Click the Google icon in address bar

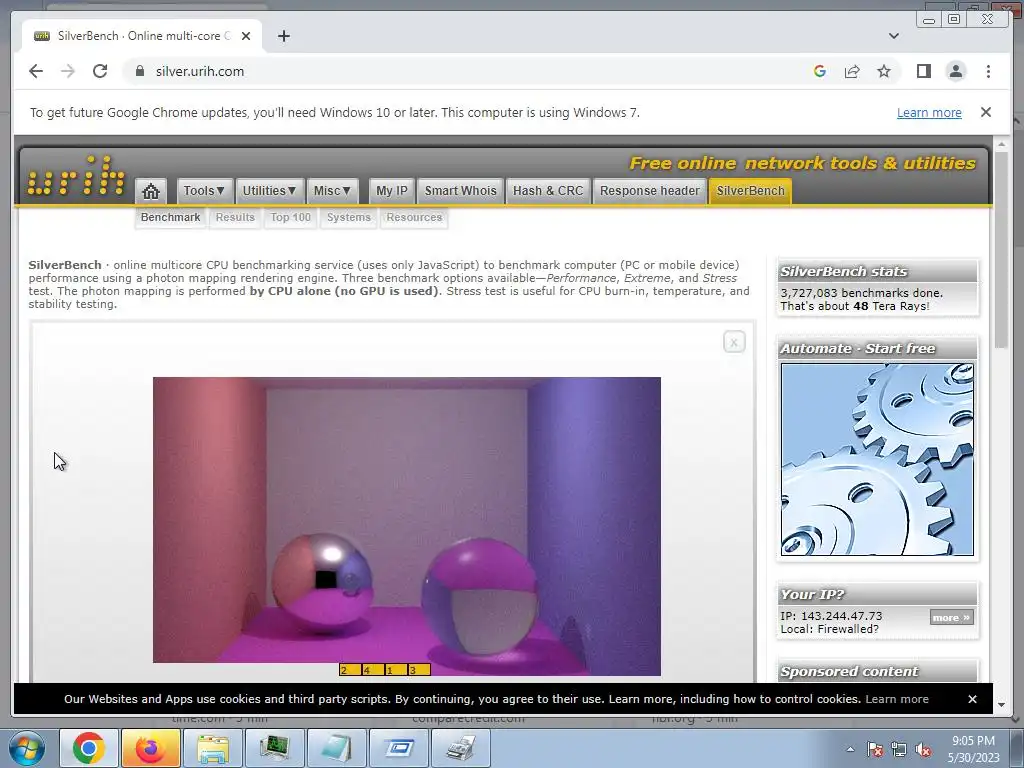pos(820,71)
